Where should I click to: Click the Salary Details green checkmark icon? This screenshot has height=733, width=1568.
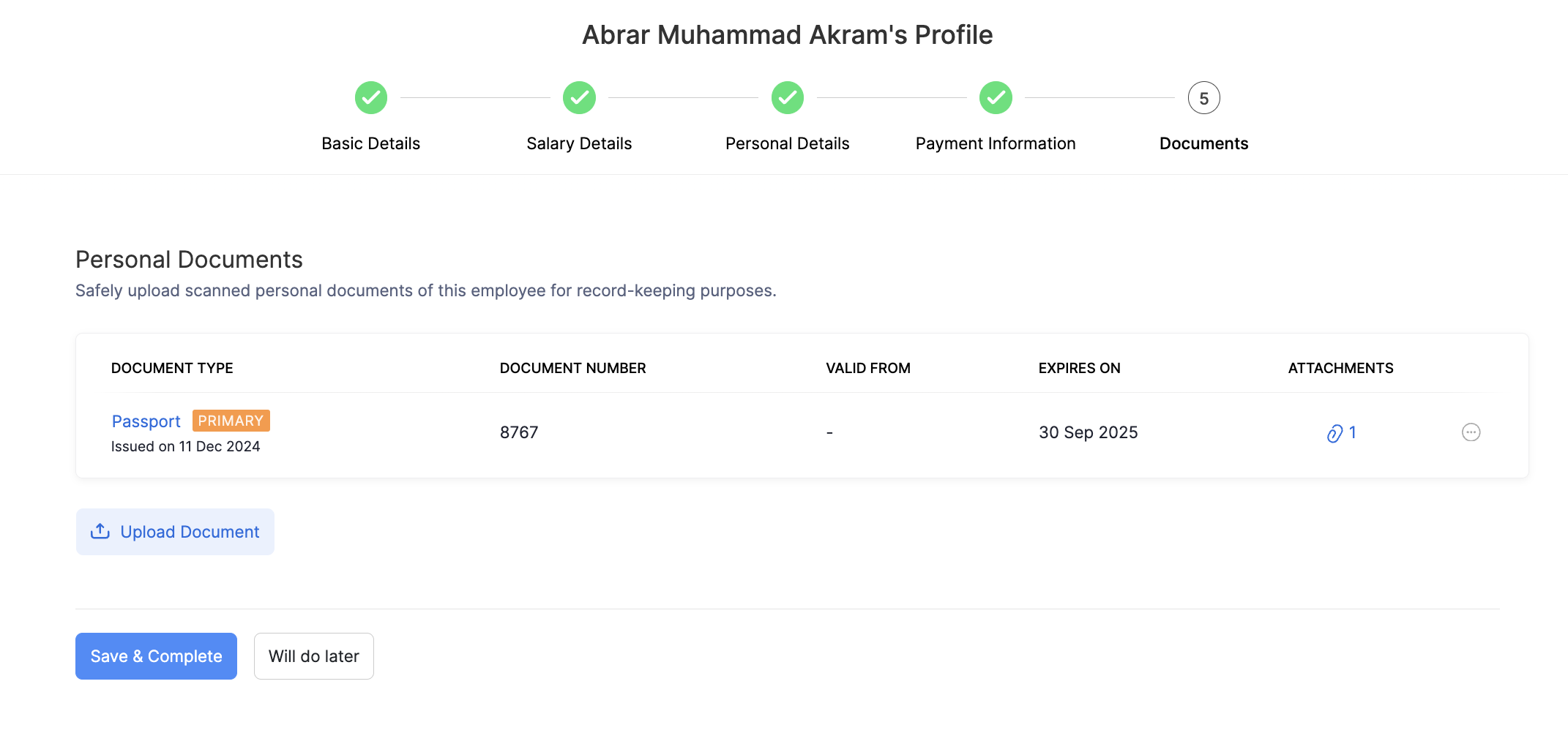(x=579, y=98)
